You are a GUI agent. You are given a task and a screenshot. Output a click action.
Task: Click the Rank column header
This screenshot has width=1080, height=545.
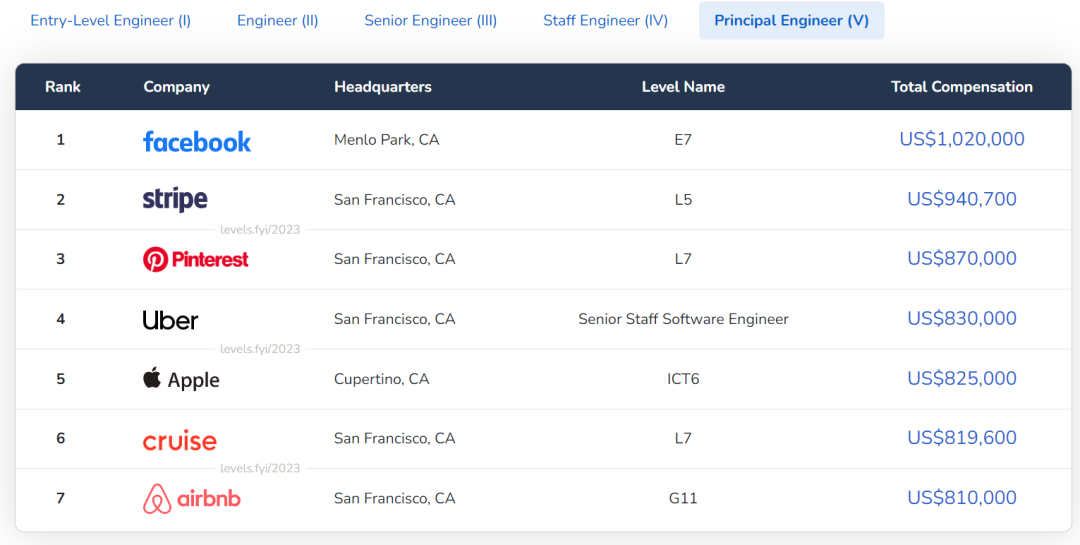click(63, 87)
